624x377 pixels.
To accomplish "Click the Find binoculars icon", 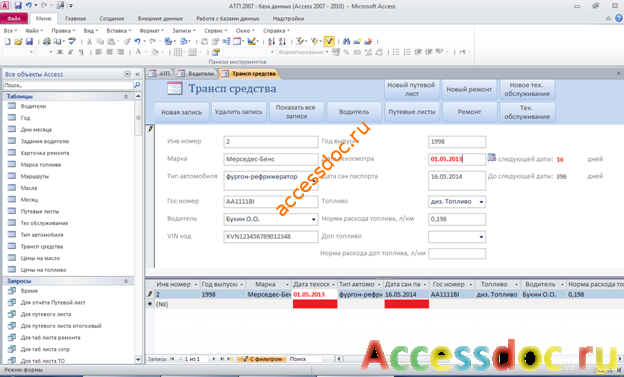I will tap(346, 41).
